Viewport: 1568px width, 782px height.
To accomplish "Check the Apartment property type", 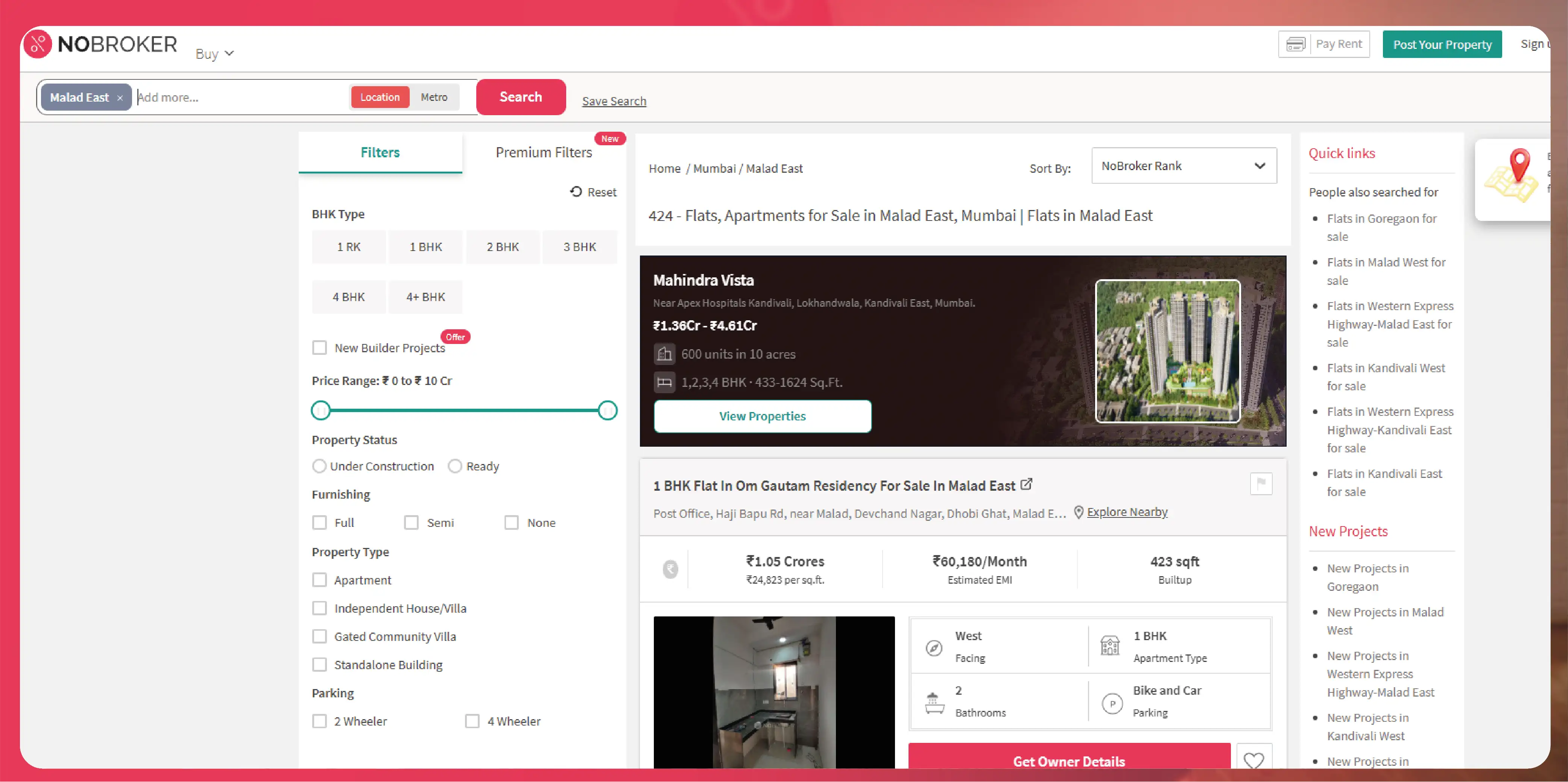I will point(319,580).
